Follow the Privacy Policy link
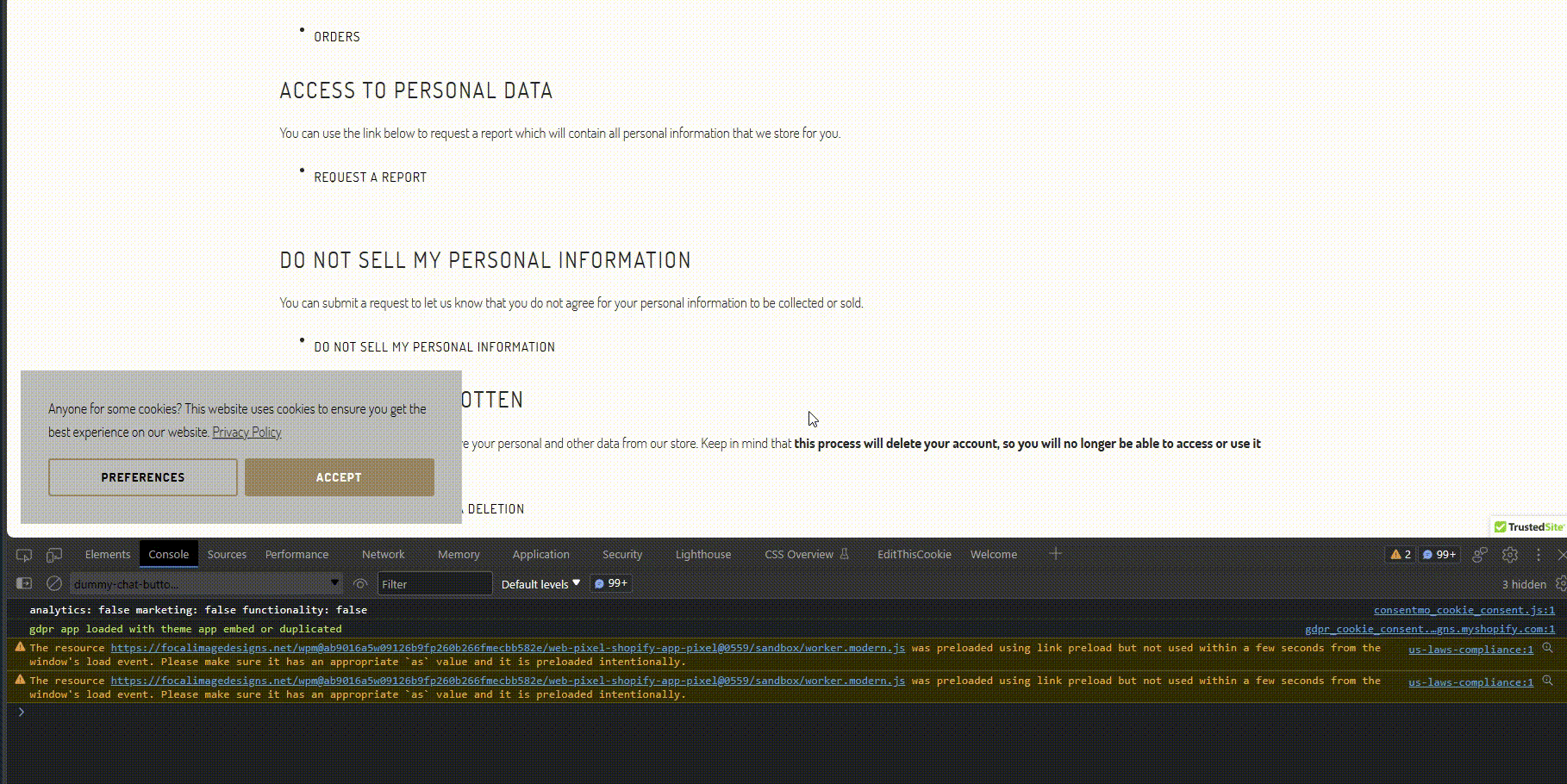 click(x=247, y=432)
